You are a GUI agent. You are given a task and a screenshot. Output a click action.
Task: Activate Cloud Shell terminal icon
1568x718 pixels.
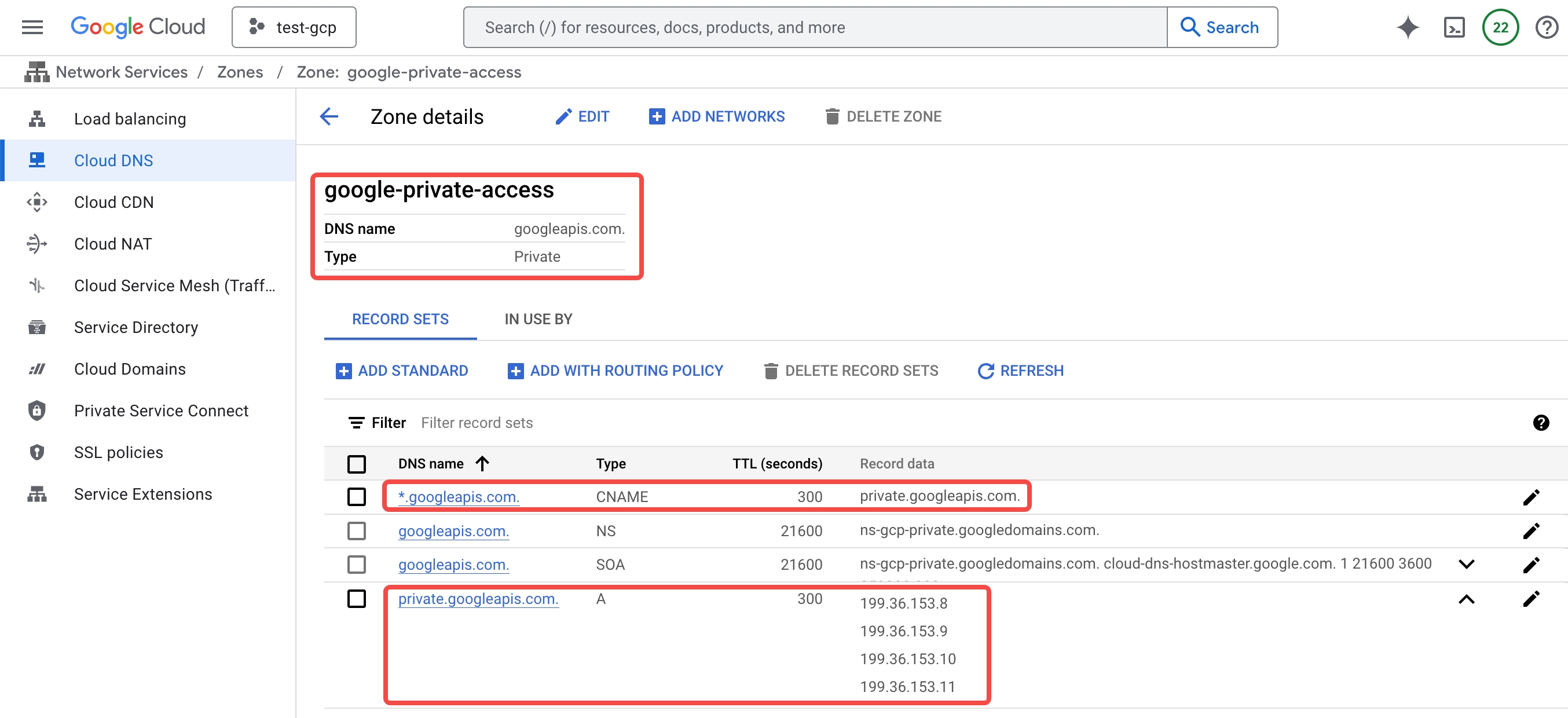click(1453, 27)
